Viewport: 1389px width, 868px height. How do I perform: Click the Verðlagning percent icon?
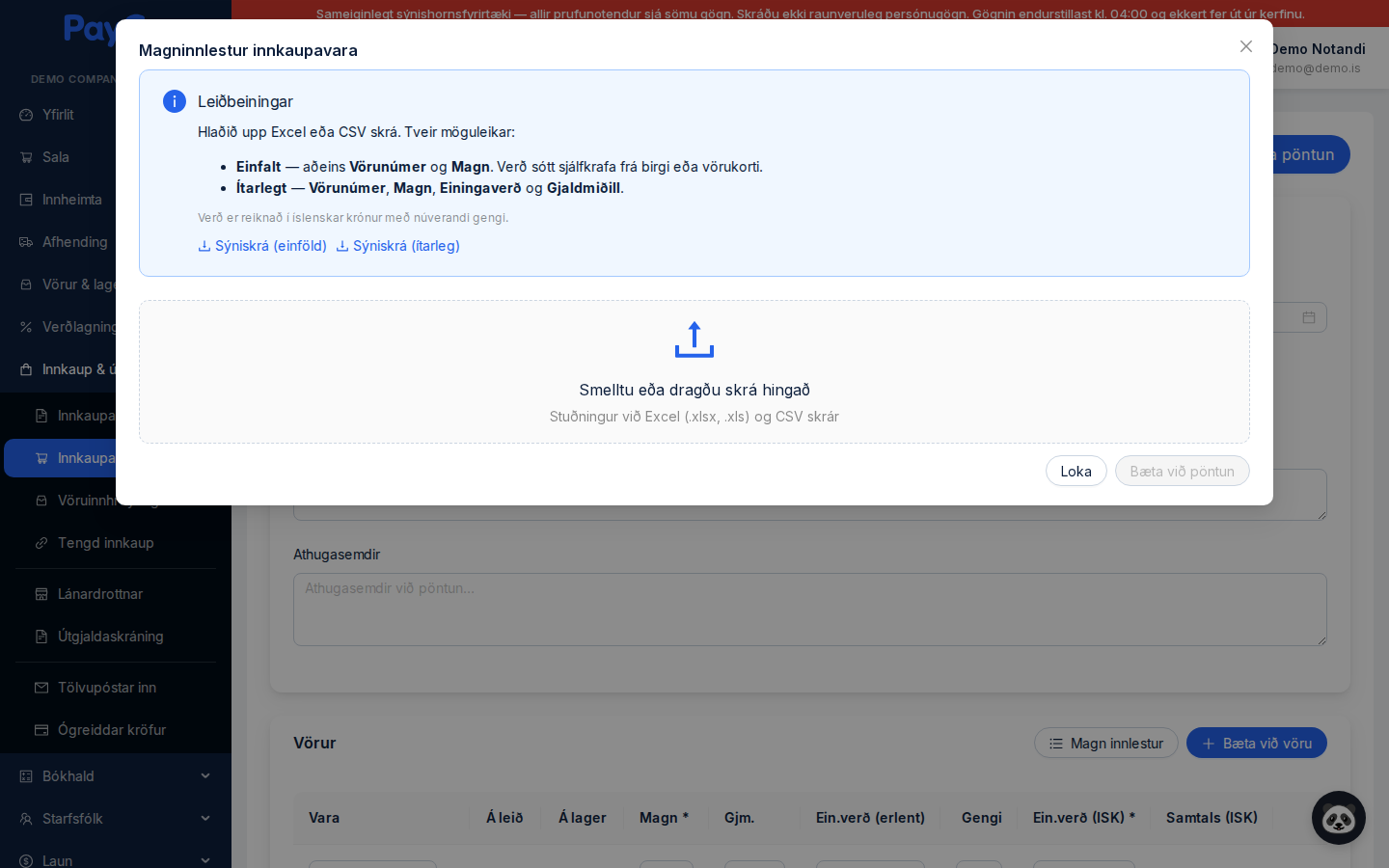click(x=26, y=327)
